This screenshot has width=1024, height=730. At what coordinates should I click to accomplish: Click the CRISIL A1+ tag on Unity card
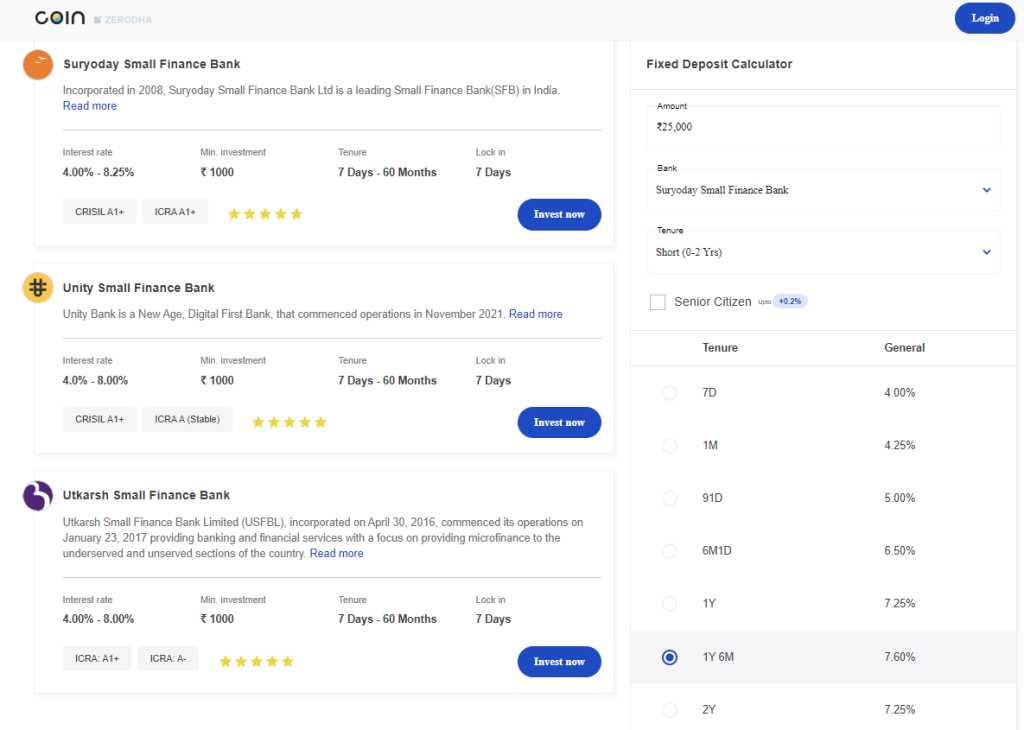(x=99, y=419)
